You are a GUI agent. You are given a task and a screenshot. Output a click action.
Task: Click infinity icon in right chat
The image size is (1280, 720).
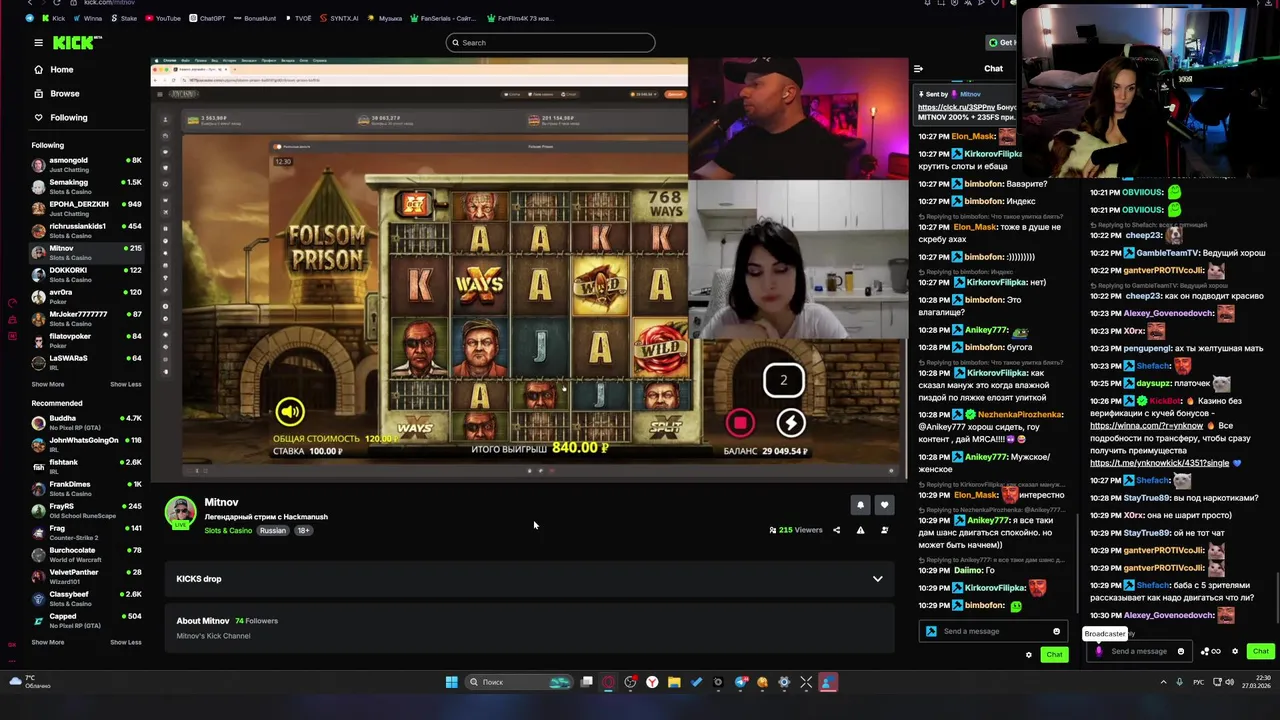point(1215,651)
